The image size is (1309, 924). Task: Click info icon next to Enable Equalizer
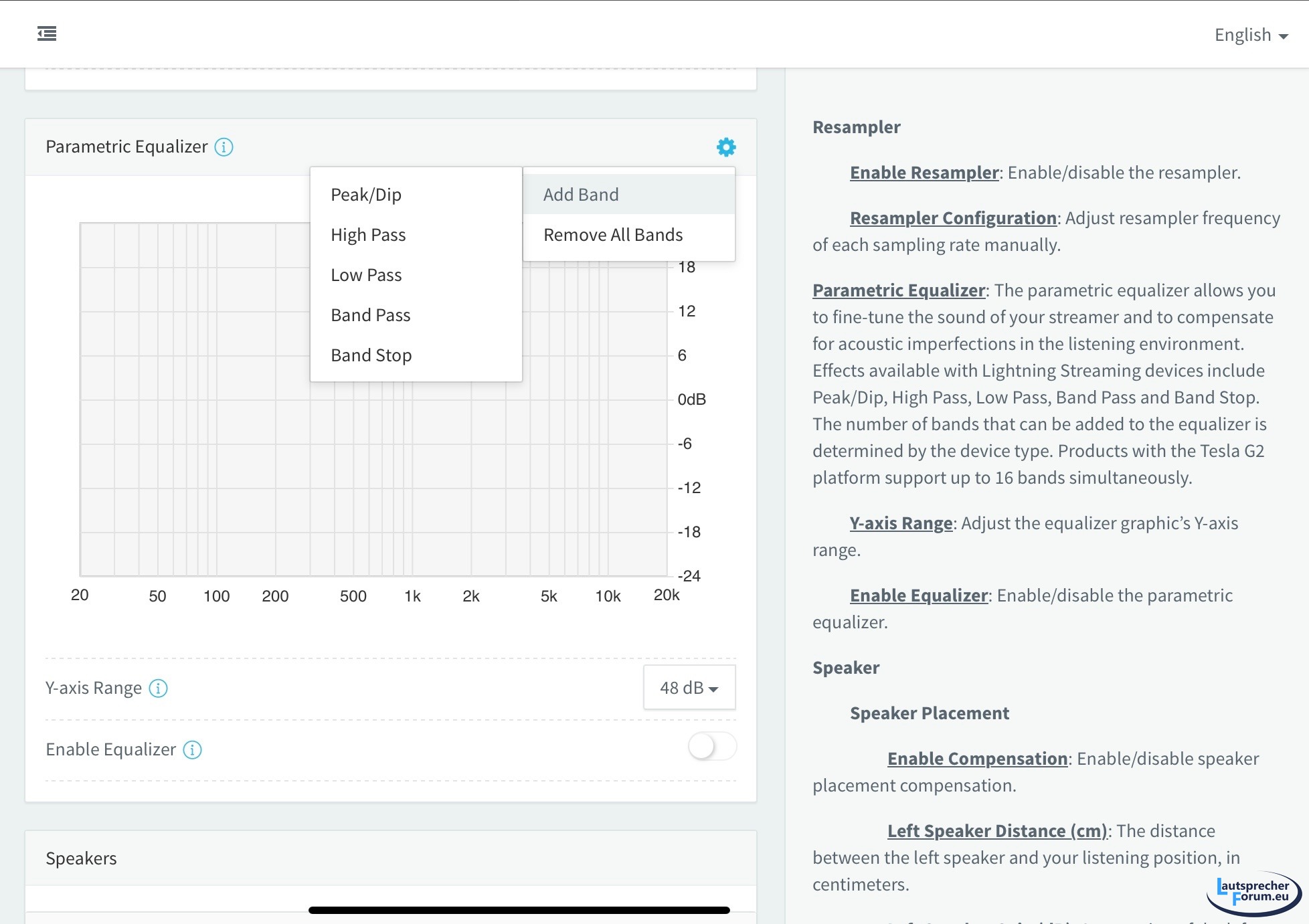click(x=192, y=749)
